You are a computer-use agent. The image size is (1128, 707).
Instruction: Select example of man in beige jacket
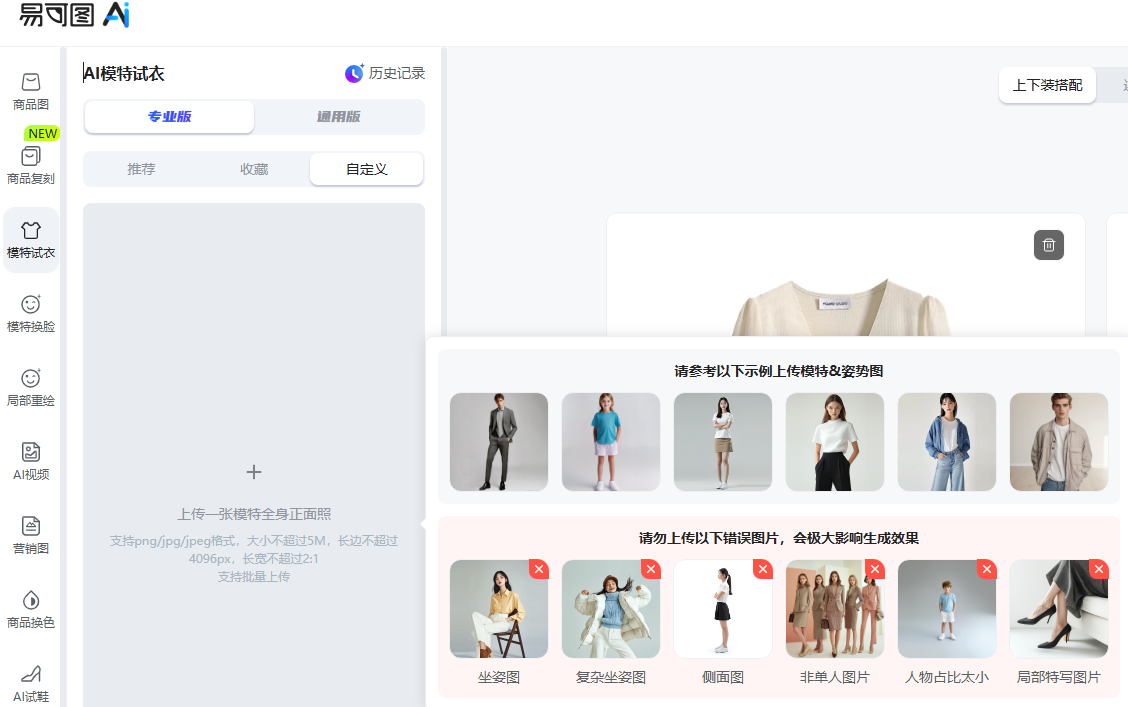(1059, 442)
